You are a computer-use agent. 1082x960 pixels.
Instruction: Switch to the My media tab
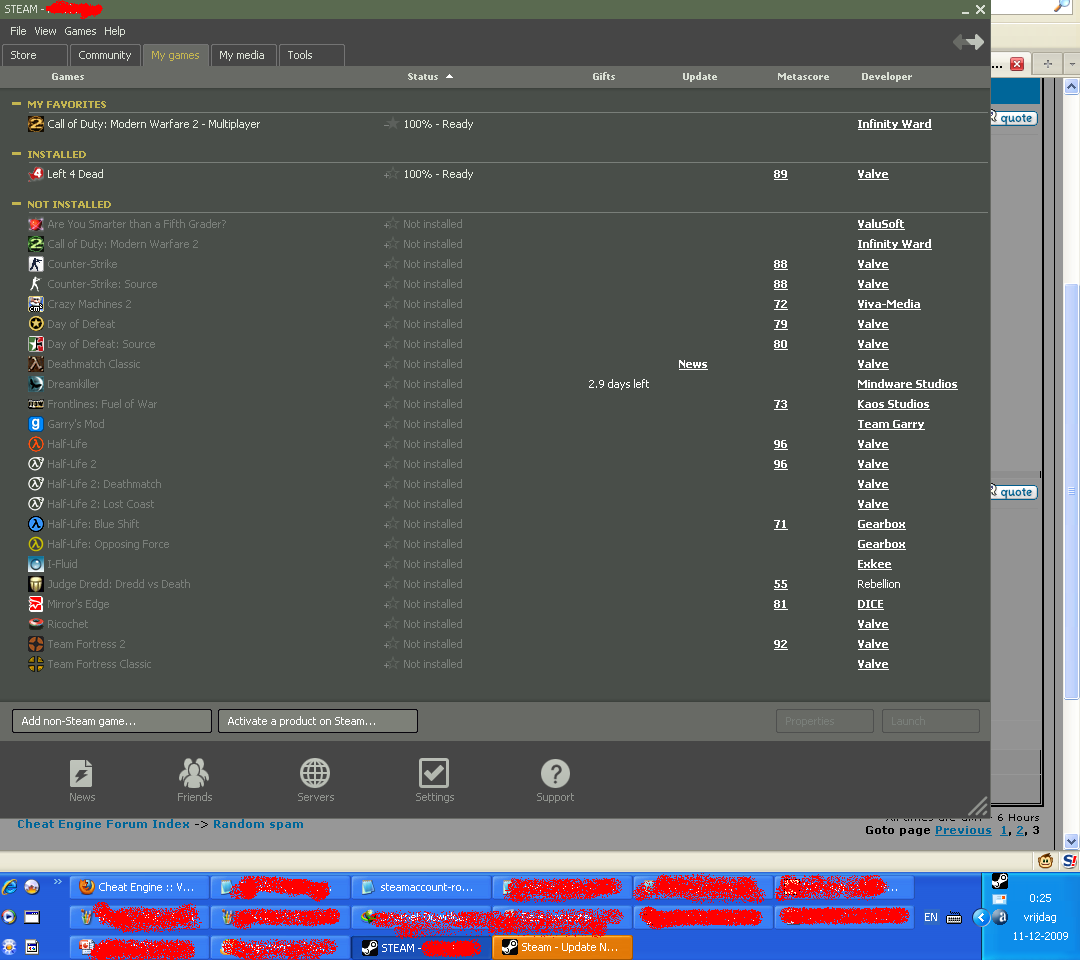coord(243,55)
